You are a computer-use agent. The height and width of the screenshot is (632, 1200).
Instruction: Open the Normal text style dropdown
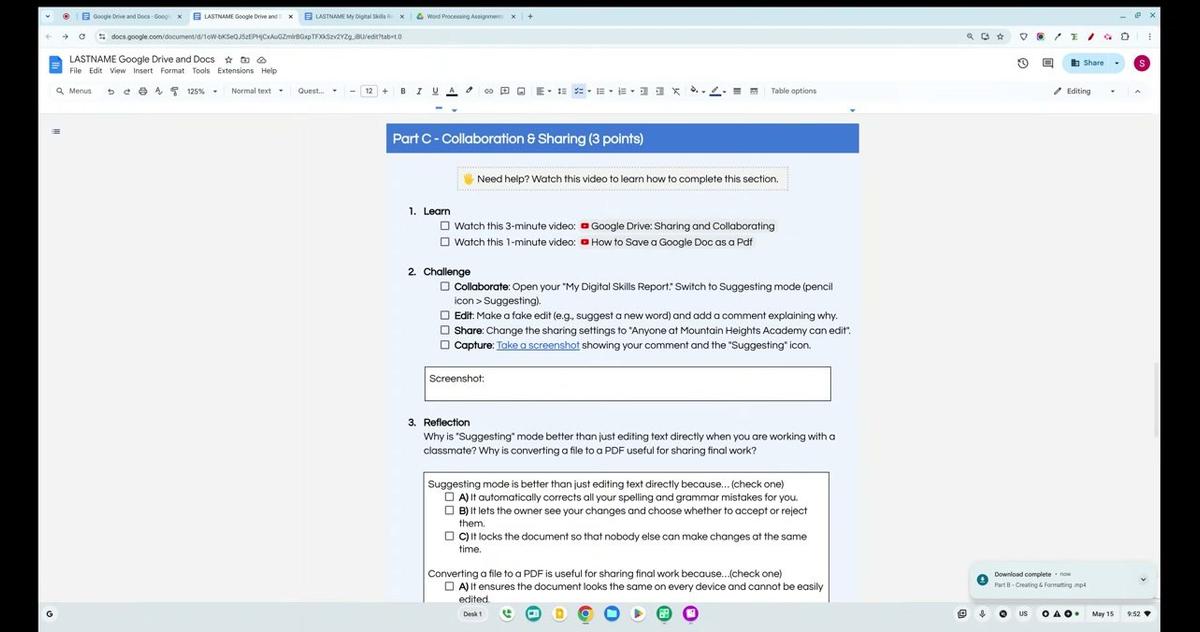click(x=257, y=91)
